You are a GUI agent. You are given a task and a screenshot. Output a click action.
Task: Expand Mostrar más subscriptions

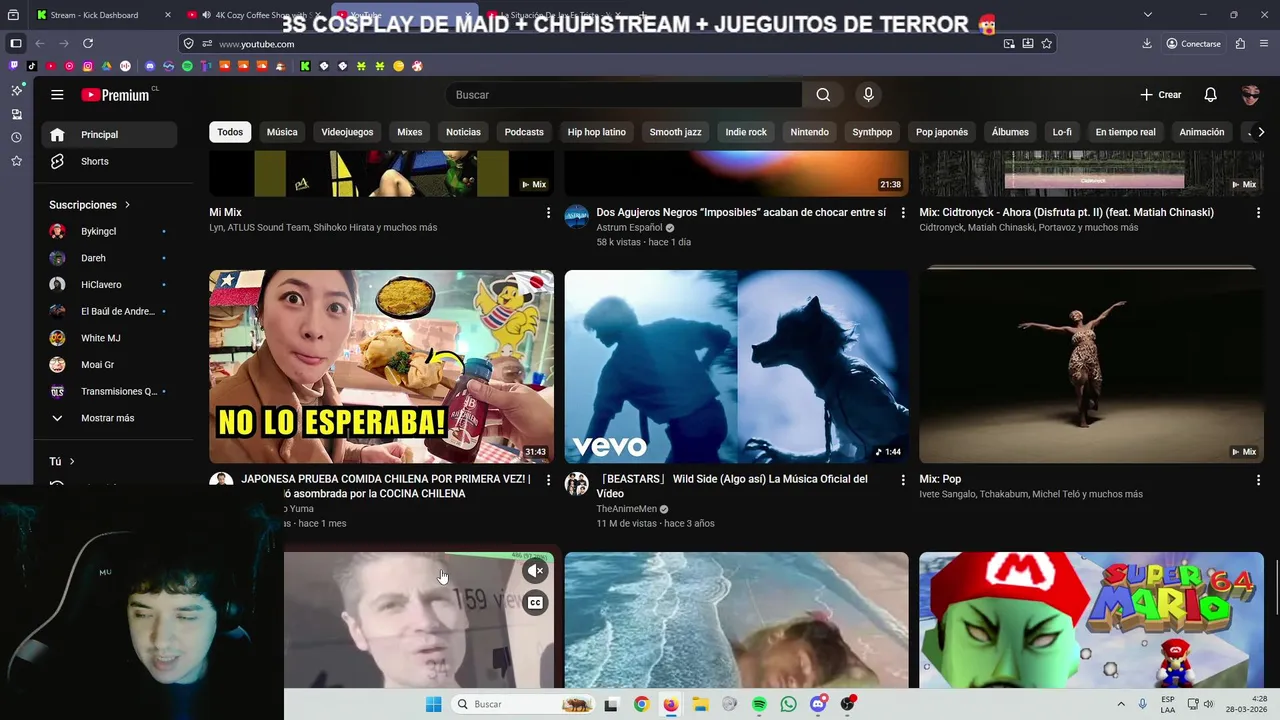[x=109, y=418]
